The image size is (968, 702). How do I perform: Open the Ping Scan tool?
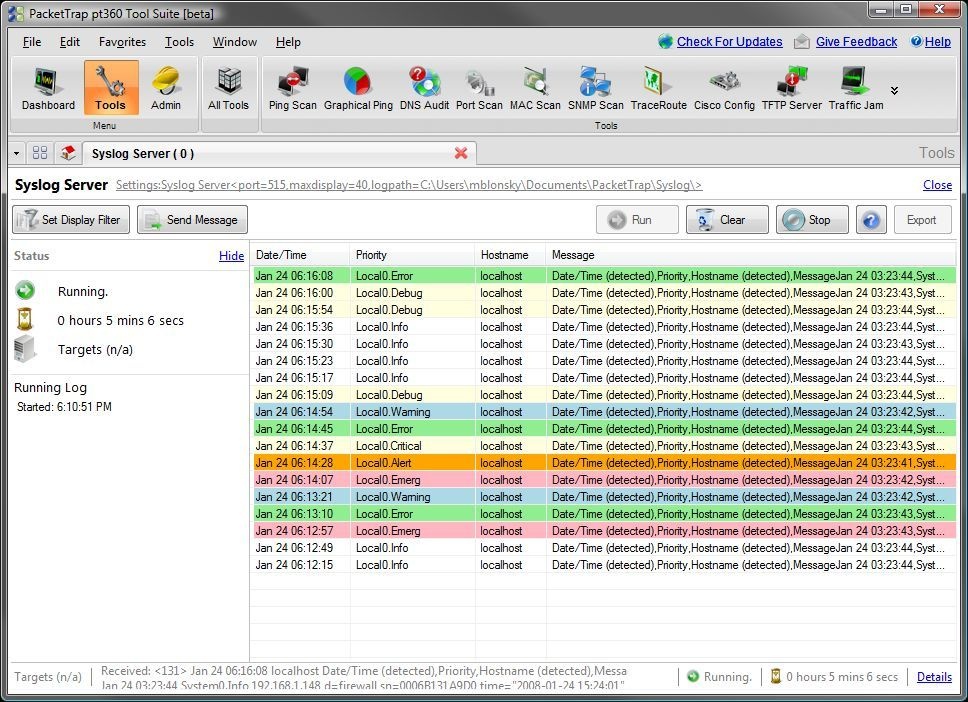292,89
